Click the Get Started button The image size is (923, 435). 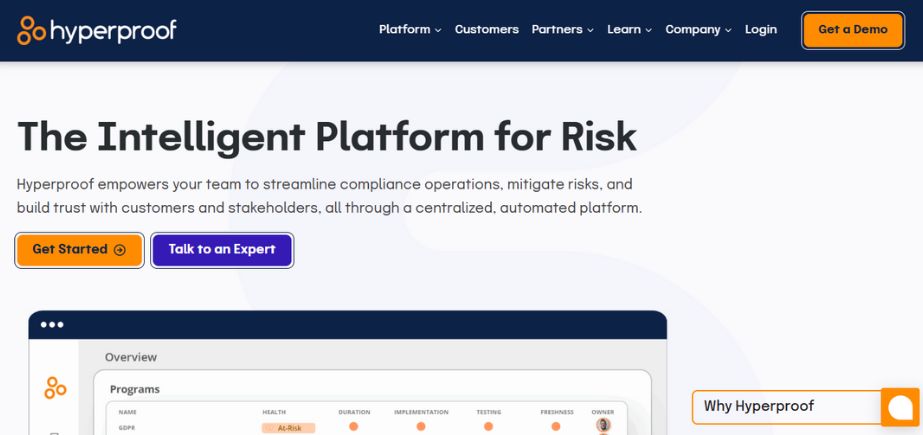79,250
